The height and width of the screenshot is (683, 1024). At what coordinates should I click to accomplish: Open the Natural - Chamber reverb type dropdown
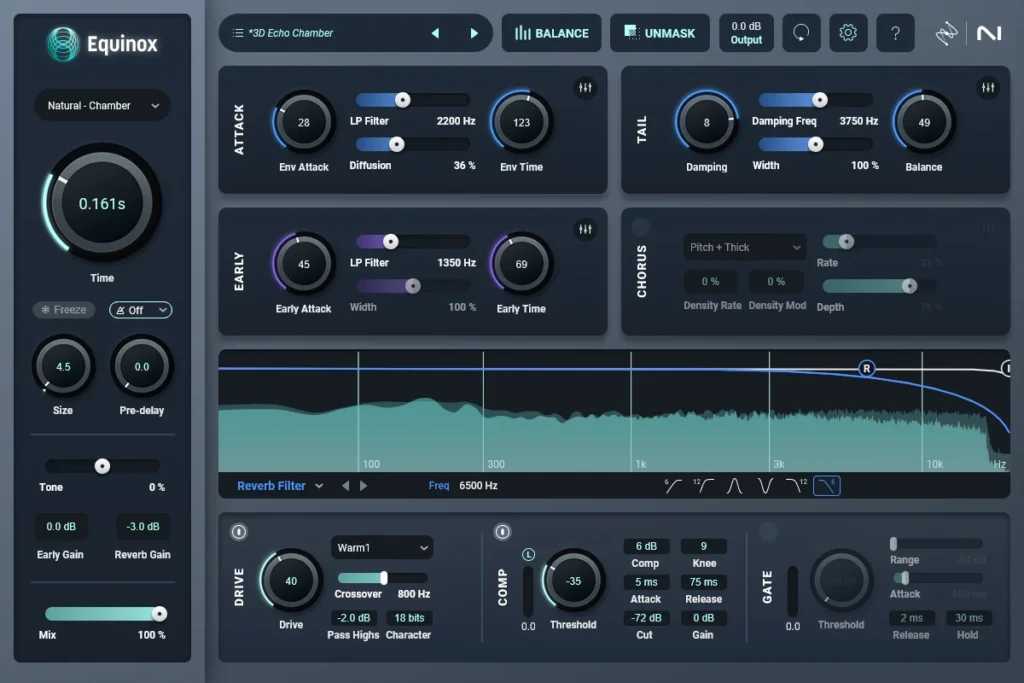[102, 105]
